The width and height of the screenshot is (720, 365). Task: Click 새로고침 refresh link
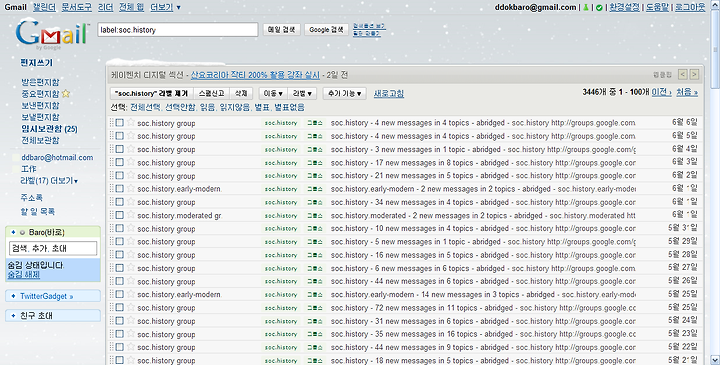point(388,93)
